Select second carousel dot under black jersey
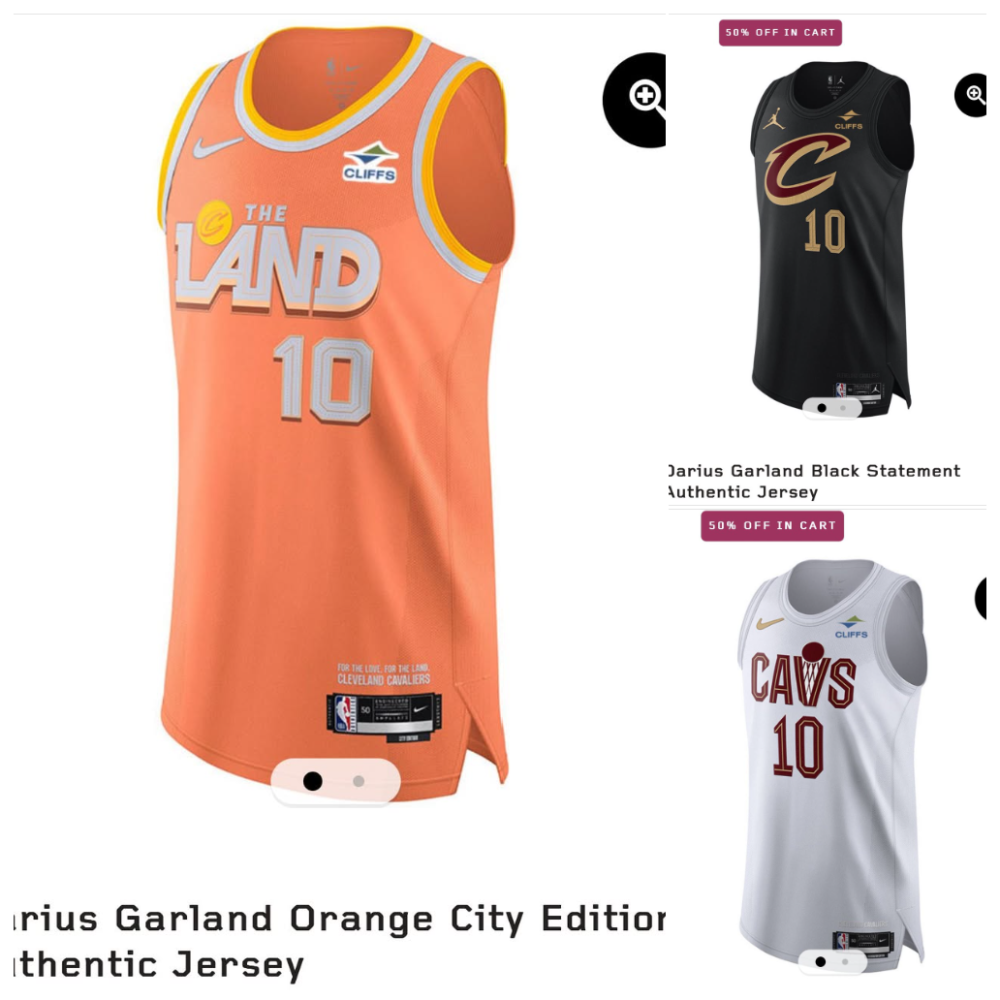This screenshot has height=1000, width=1000. click(x=843, y=408)
